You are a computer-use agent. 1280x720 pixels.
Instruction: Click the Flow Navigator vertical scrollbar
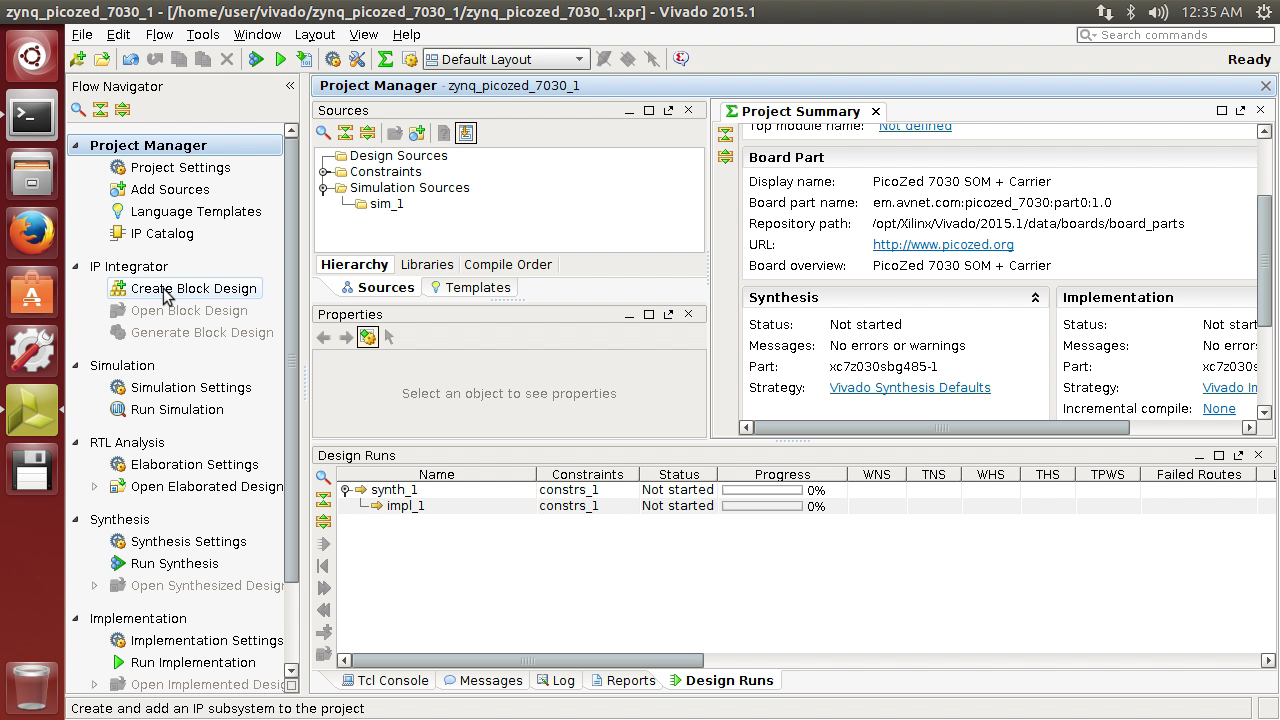(291, 360)
